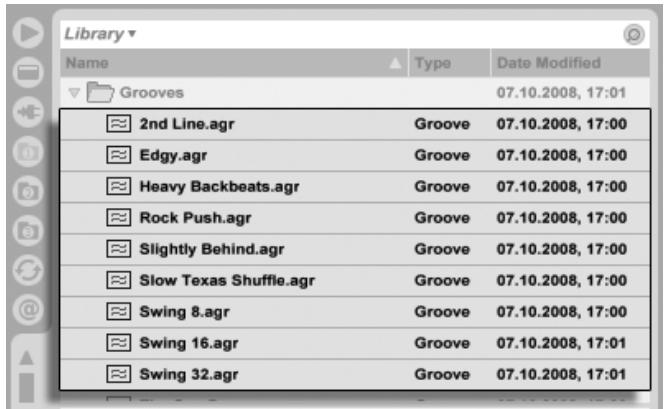
Task: Click date modified of Swing 32.agr
Action: coord(562,375)
